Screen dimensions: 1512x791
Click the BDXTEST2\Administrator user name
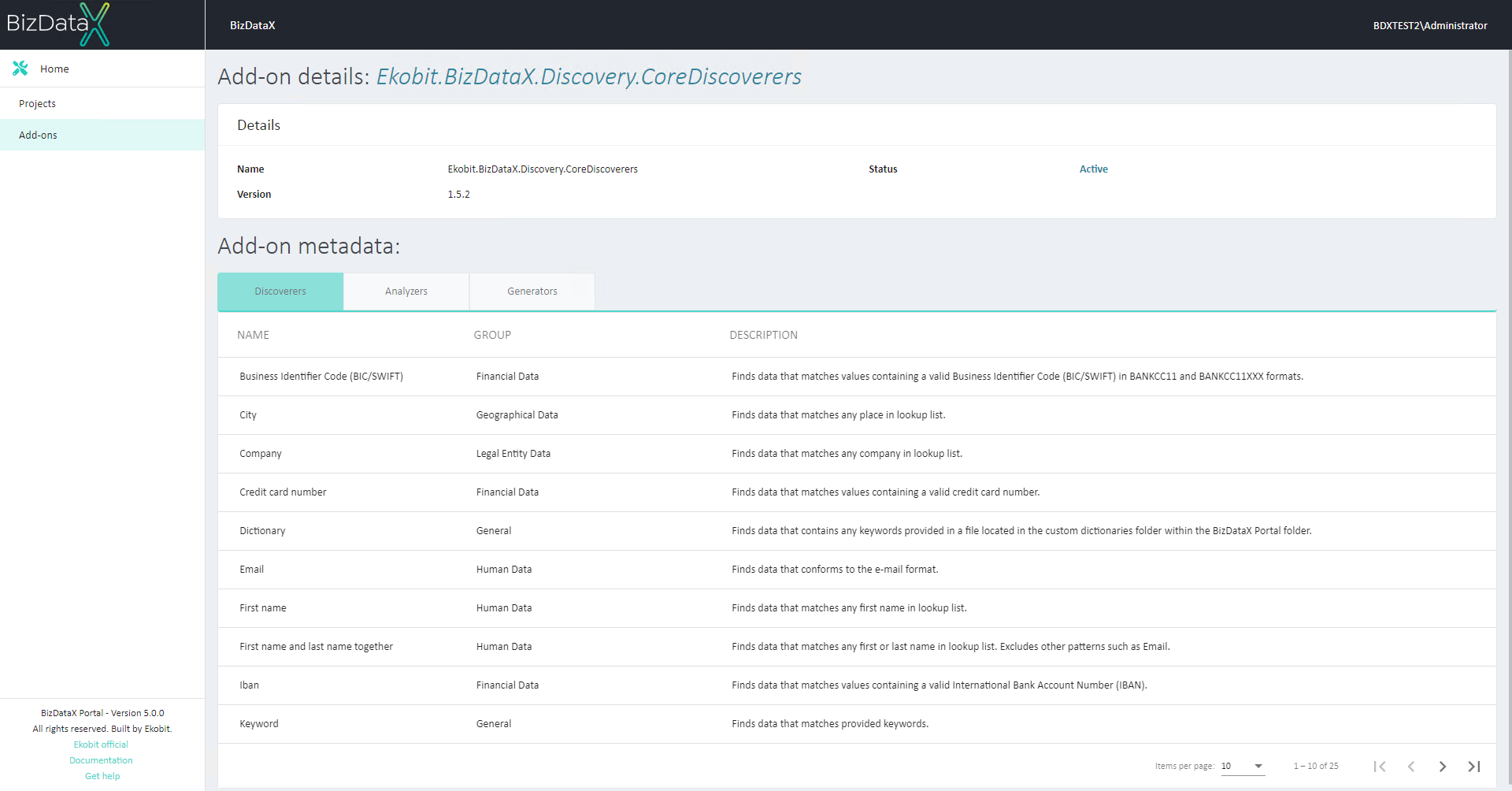point(1430,25)
